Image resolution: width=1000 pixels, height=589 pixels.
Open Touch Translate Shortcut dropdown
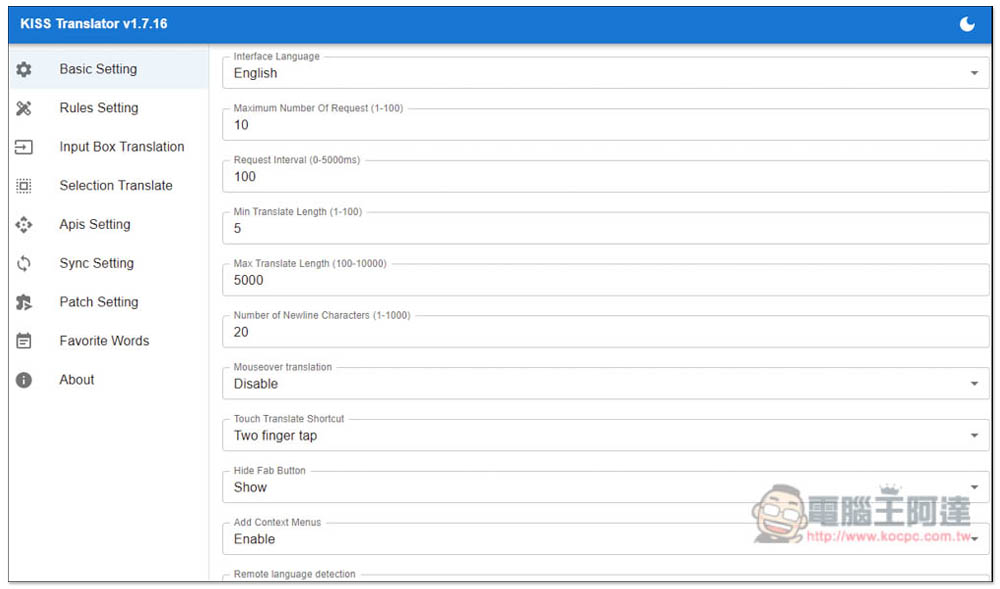(605, 435)
